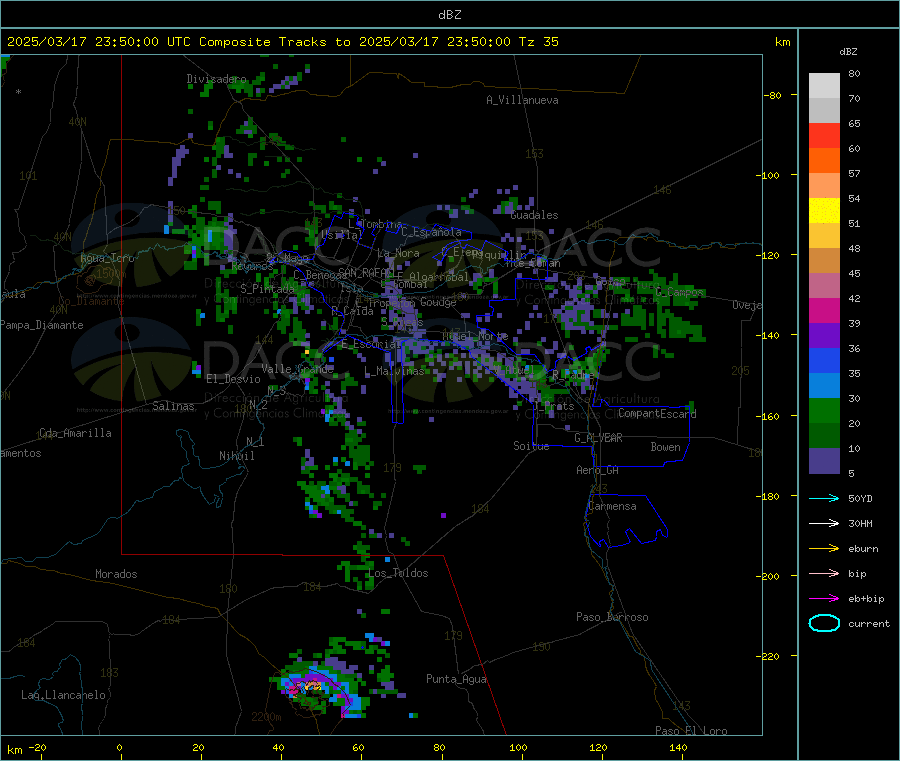Viewport: 900px width, 761px height.
Task: Click the cyan 'current' ellipse legend icon
Action: (x=824, y=623)
